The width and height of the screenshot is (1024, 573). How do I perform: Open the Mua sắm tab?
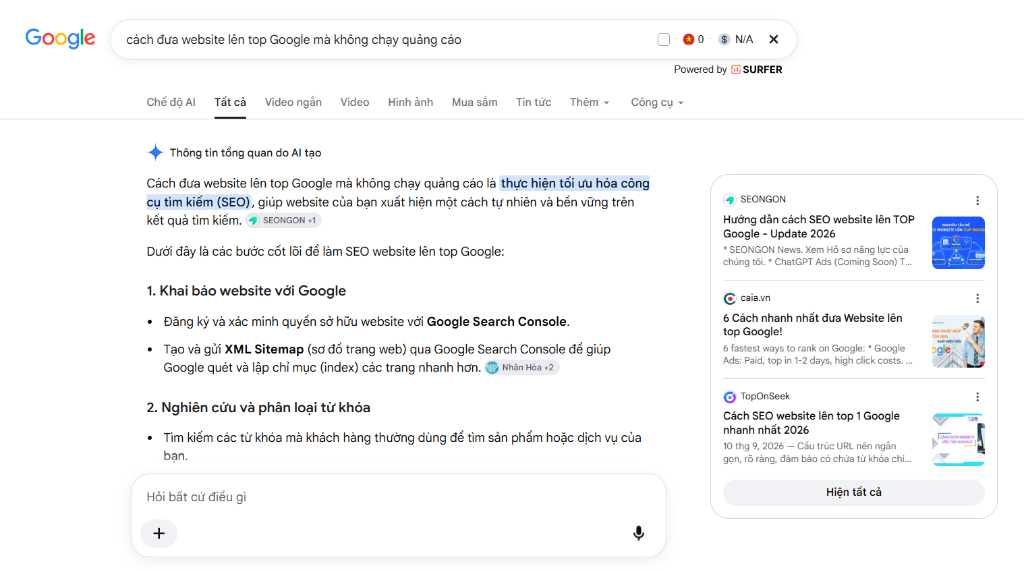(474, 102)
